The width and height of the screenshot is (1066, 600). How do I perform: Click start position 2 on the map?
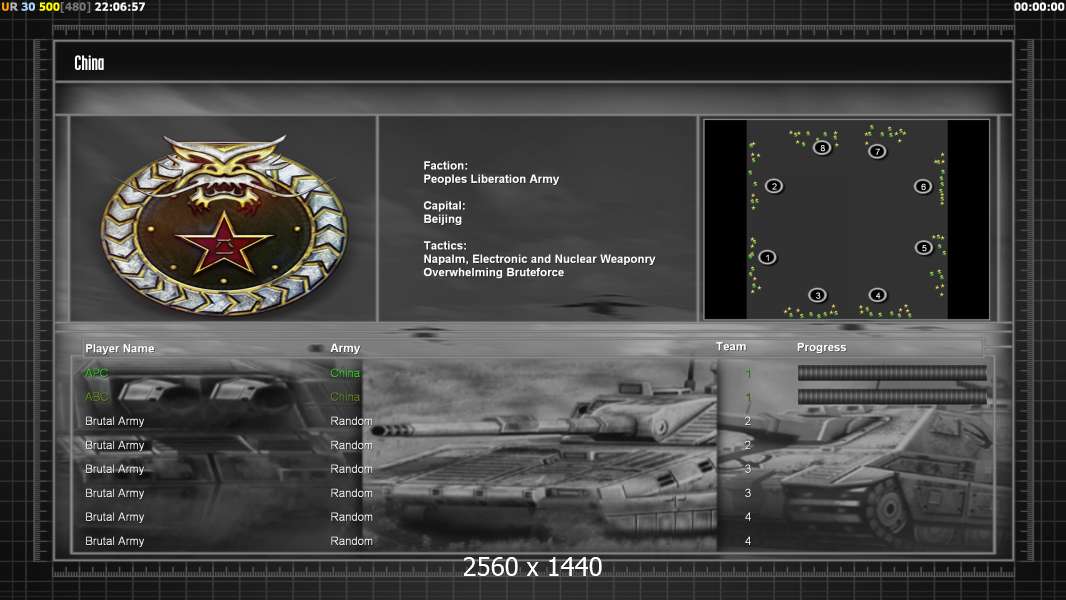774,186
